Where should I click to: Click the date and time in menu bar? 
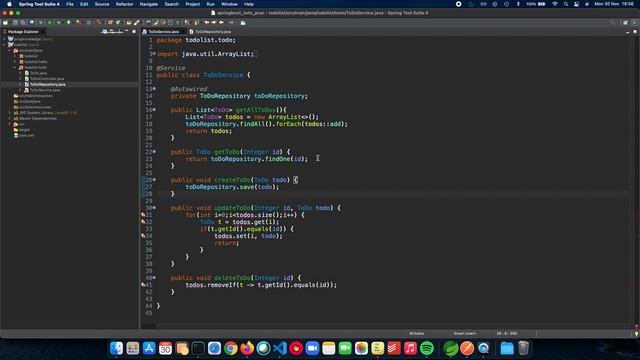614,4
